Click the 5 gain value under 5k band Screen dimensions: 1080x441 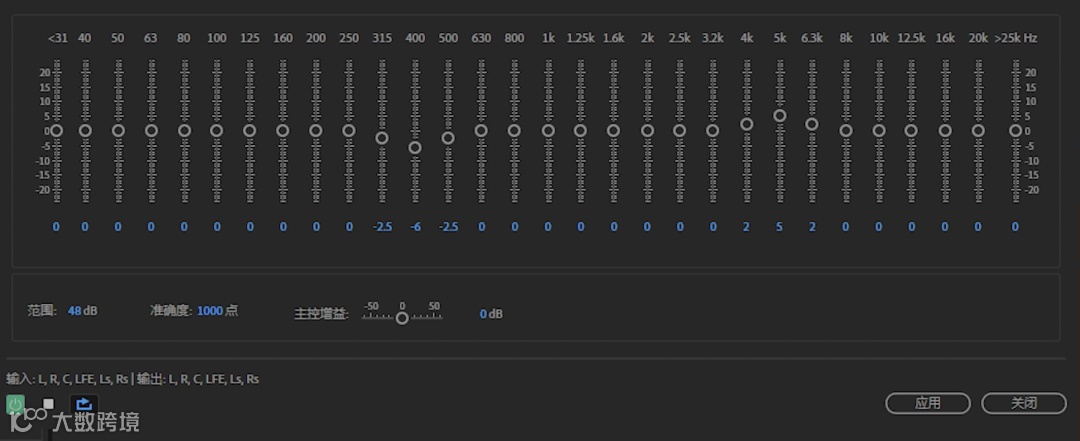[780, 227]
